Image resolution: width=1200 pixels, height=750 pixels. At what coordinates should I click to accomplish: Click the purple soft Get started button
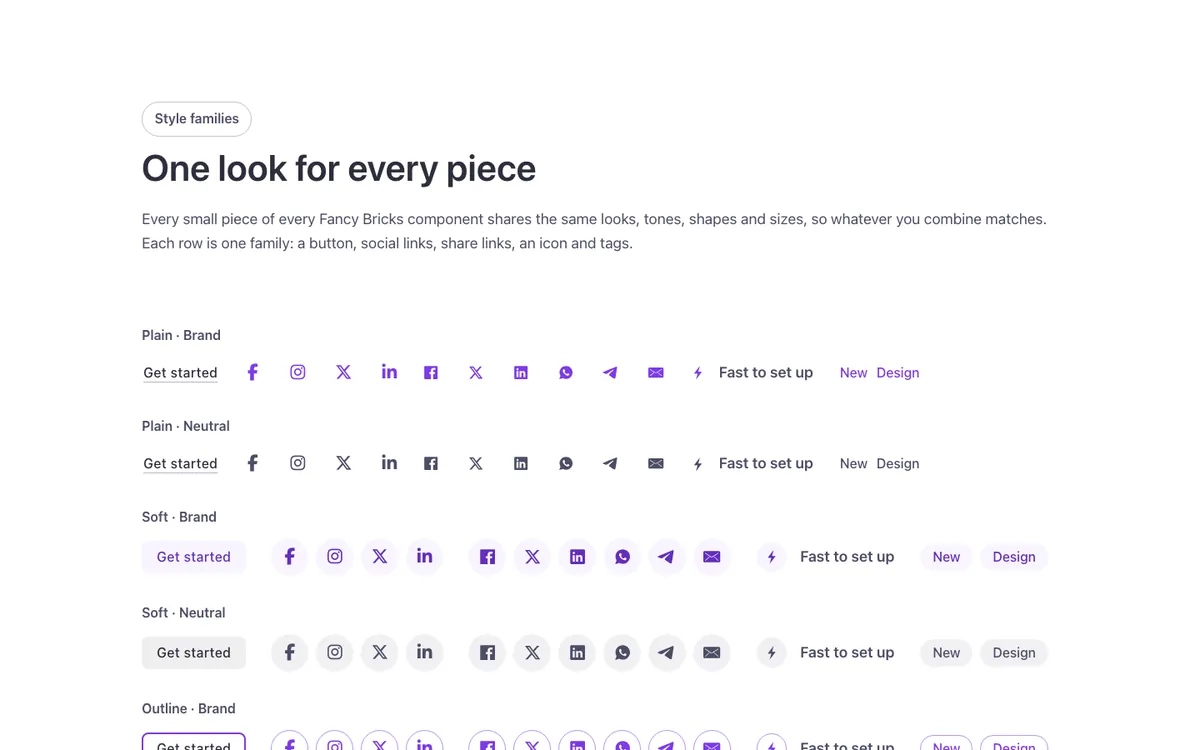(x=194, y=556)
